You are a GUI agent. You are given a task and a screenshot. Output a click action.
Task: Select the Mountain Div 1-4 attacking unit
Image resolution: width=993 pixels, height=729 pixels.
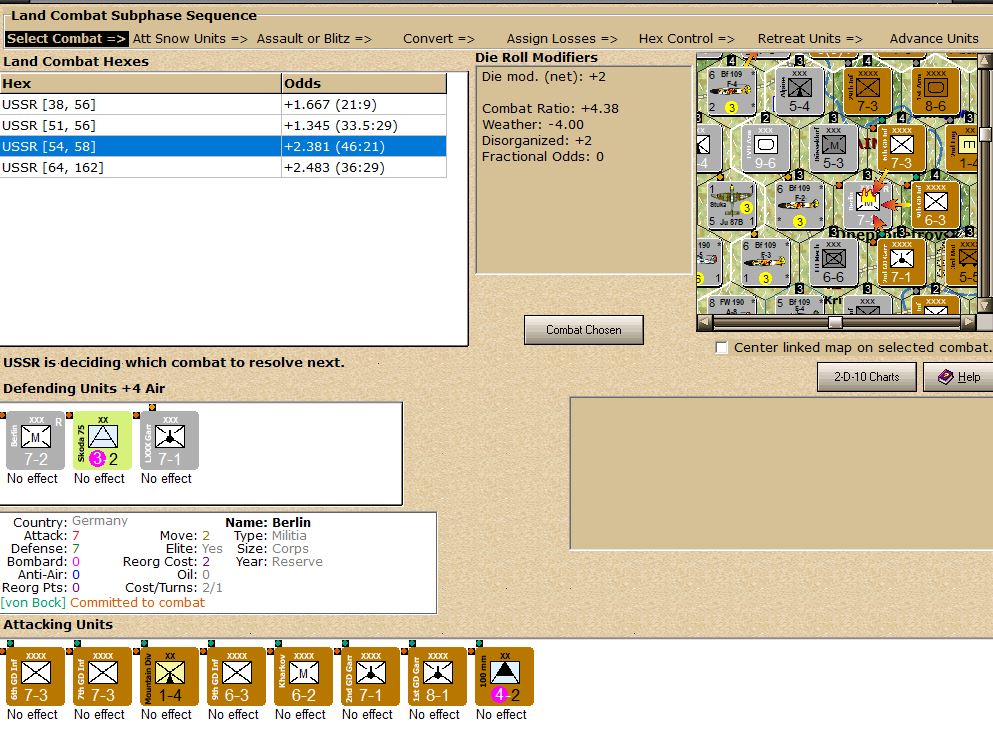(170, 676)
